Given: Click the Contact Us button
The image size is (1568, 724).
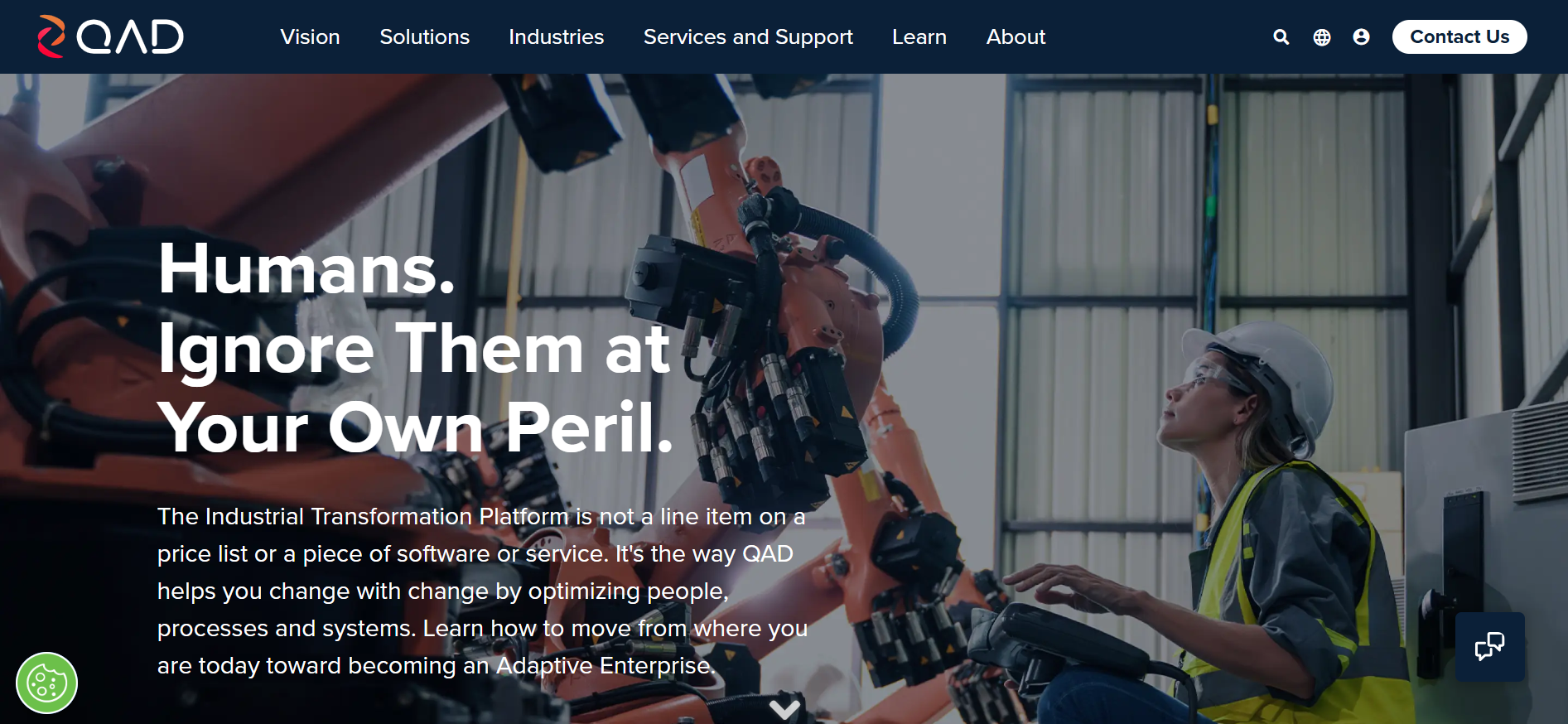Looking at the screenshot, I should (1459, 37).
